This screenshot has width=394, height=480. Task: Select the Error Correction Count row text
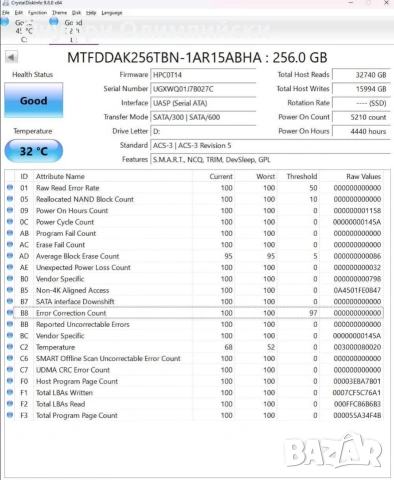click(x=71, y=313)
